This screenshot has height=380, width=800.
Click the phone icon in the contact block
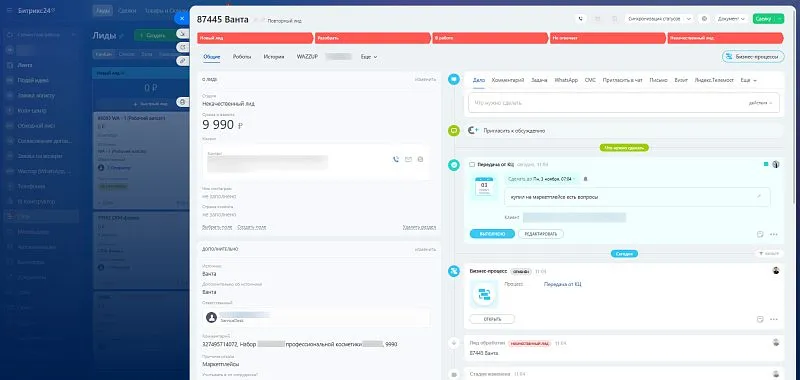click(395, 159)
